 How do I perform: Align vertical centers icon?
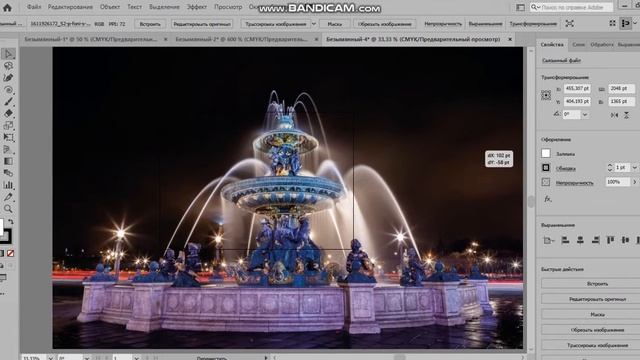point(625,240)
